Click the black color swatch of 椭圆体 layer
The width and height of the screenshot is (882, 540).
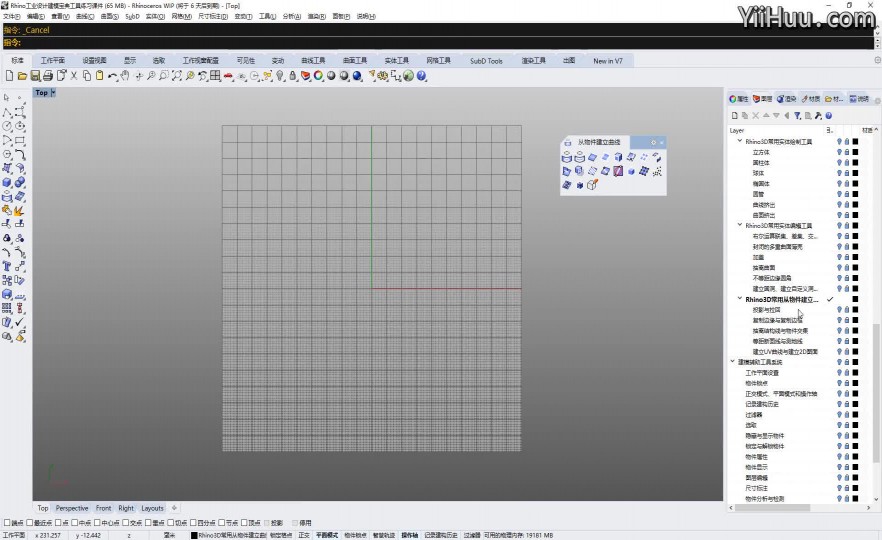pos(855,183)
